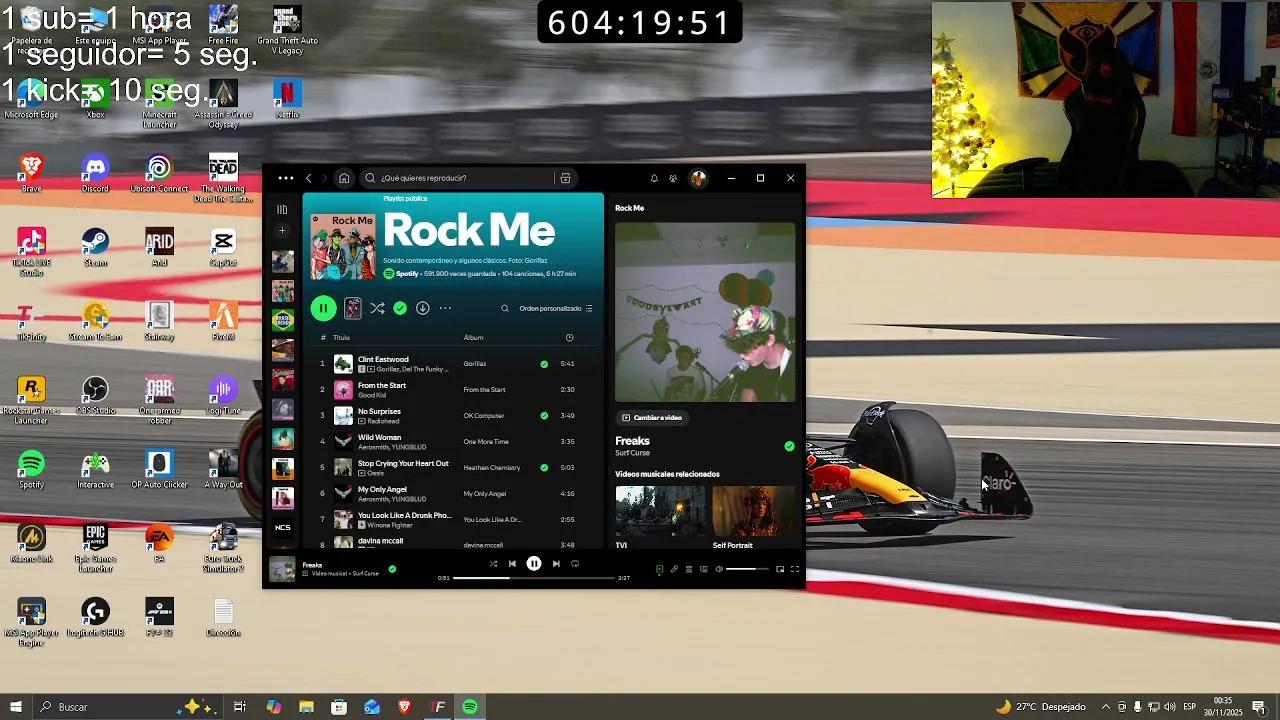Viewport: 1280px width, 720px height.
Task: Click Cambiar a video button
Action: 652,418
